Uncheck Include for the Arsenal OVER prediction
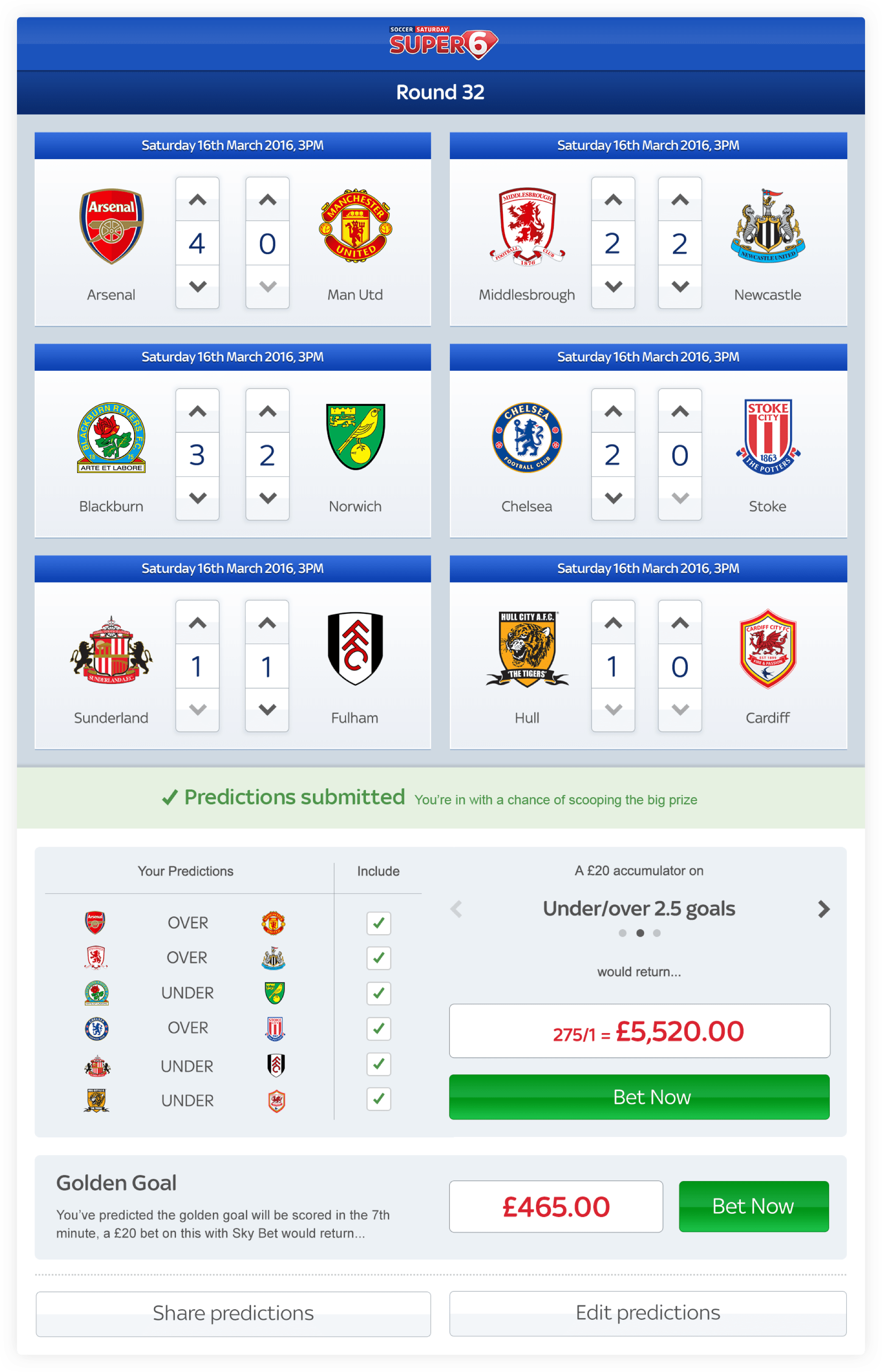The image size is (882, 1372). click(379, 924)
